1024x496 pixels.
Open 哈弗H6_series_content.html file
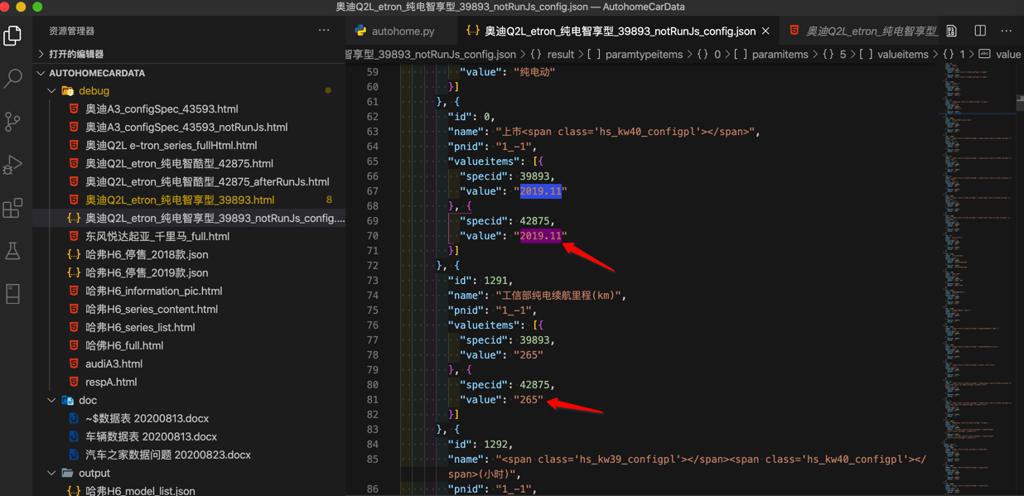click(152, 309)
